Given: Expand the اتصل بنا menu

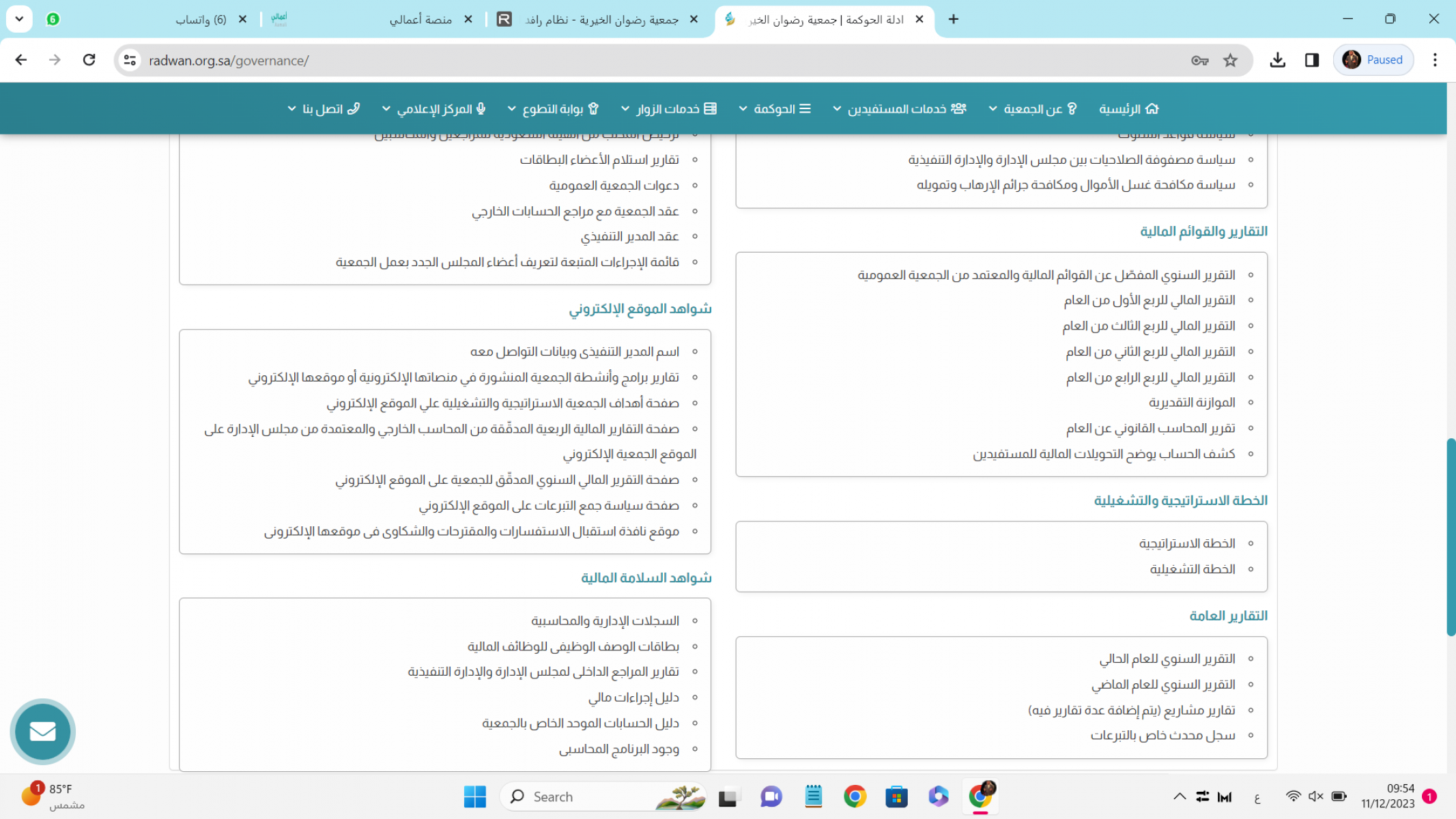Looking at the screenshot, I should coord(324,109).
